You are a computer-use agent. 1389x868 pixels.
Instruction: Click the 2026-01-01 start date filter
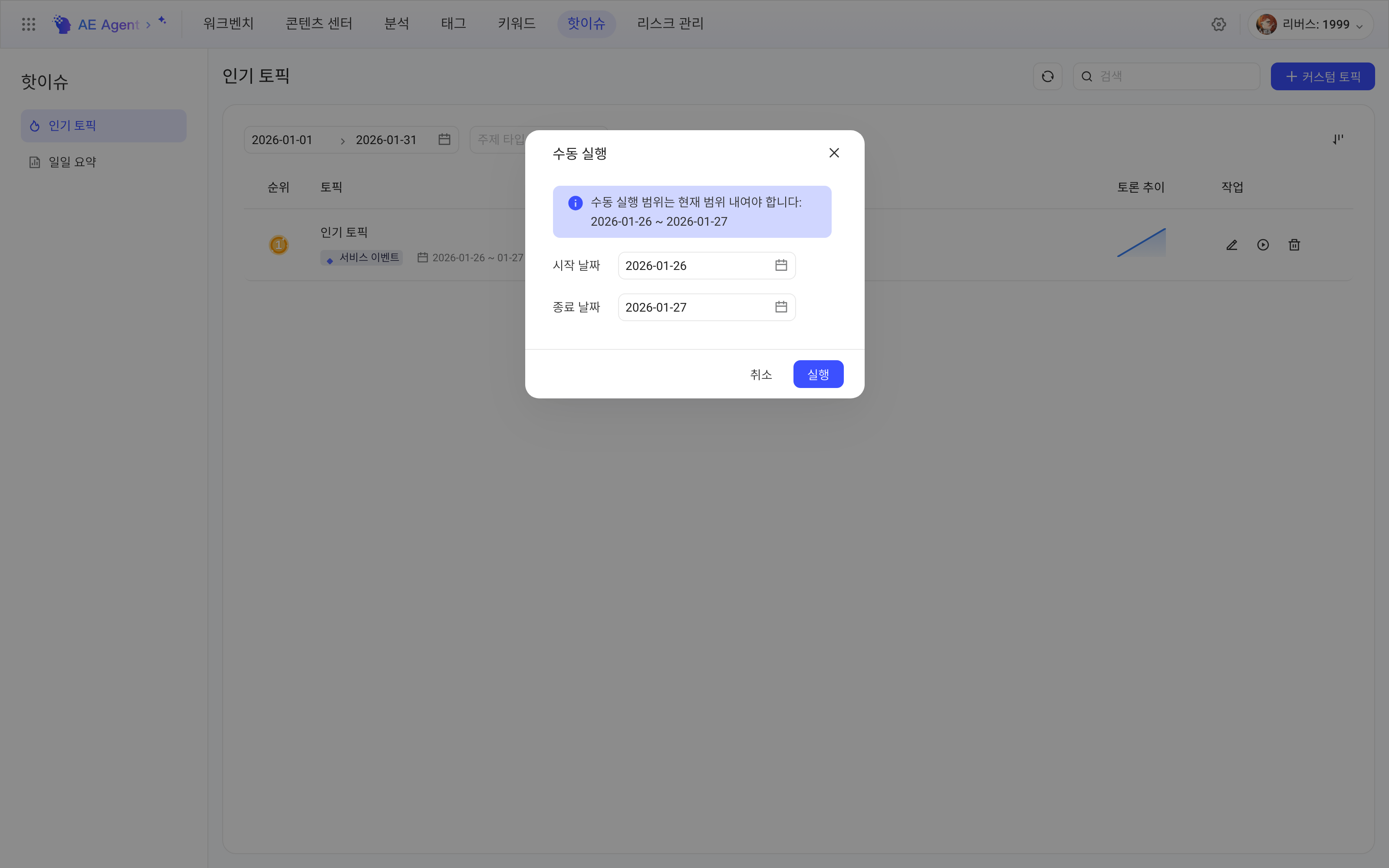coord(283,140)
